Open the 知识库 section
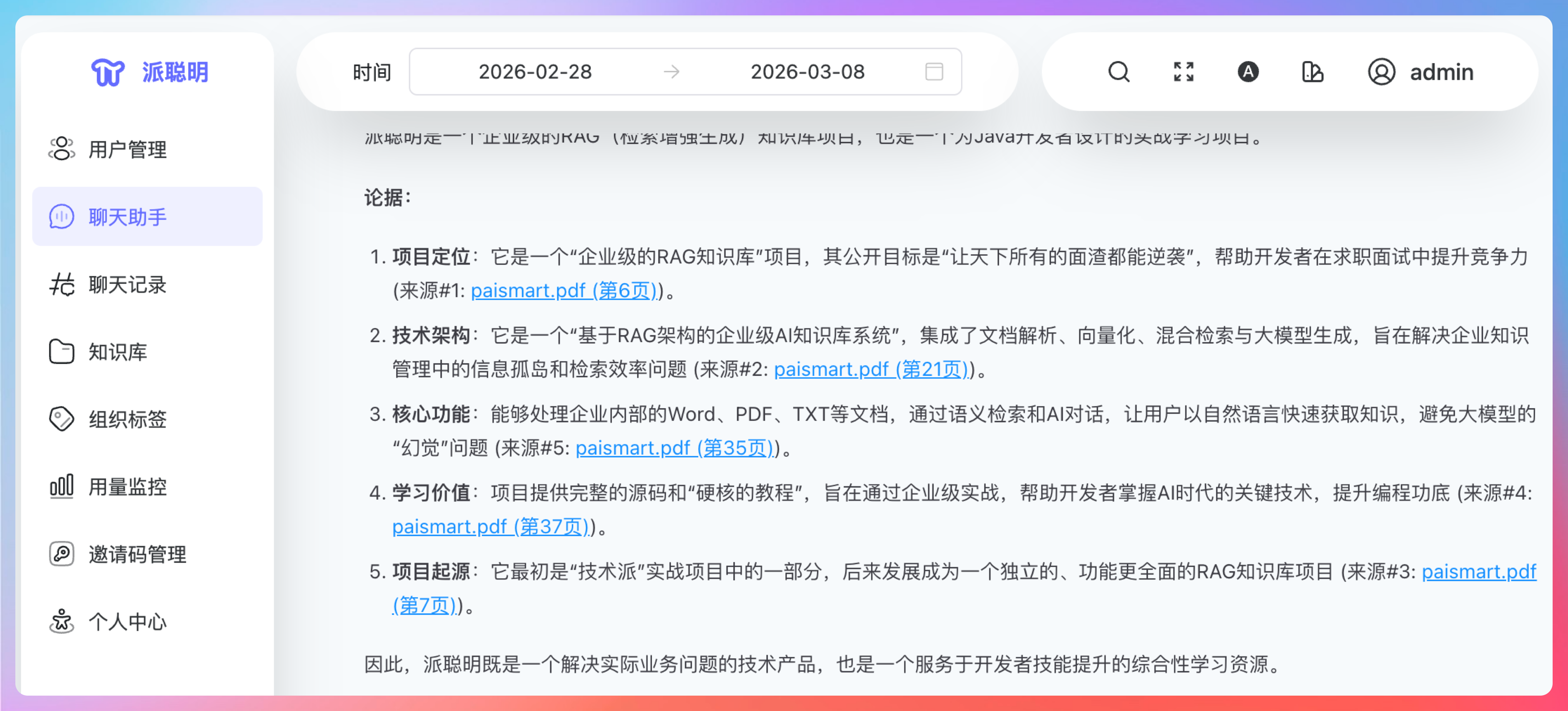 (118, 352)
